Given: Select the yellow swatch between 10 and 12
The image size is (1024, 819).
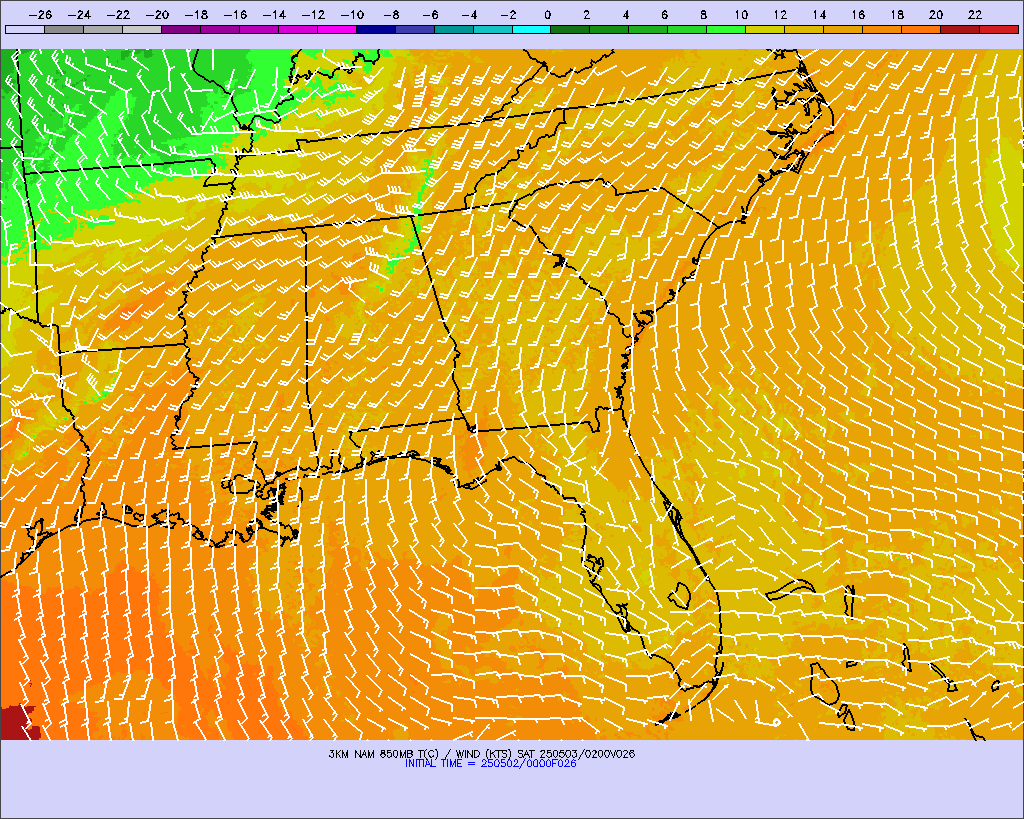Looking at the screenshot, I should point(765,29).
